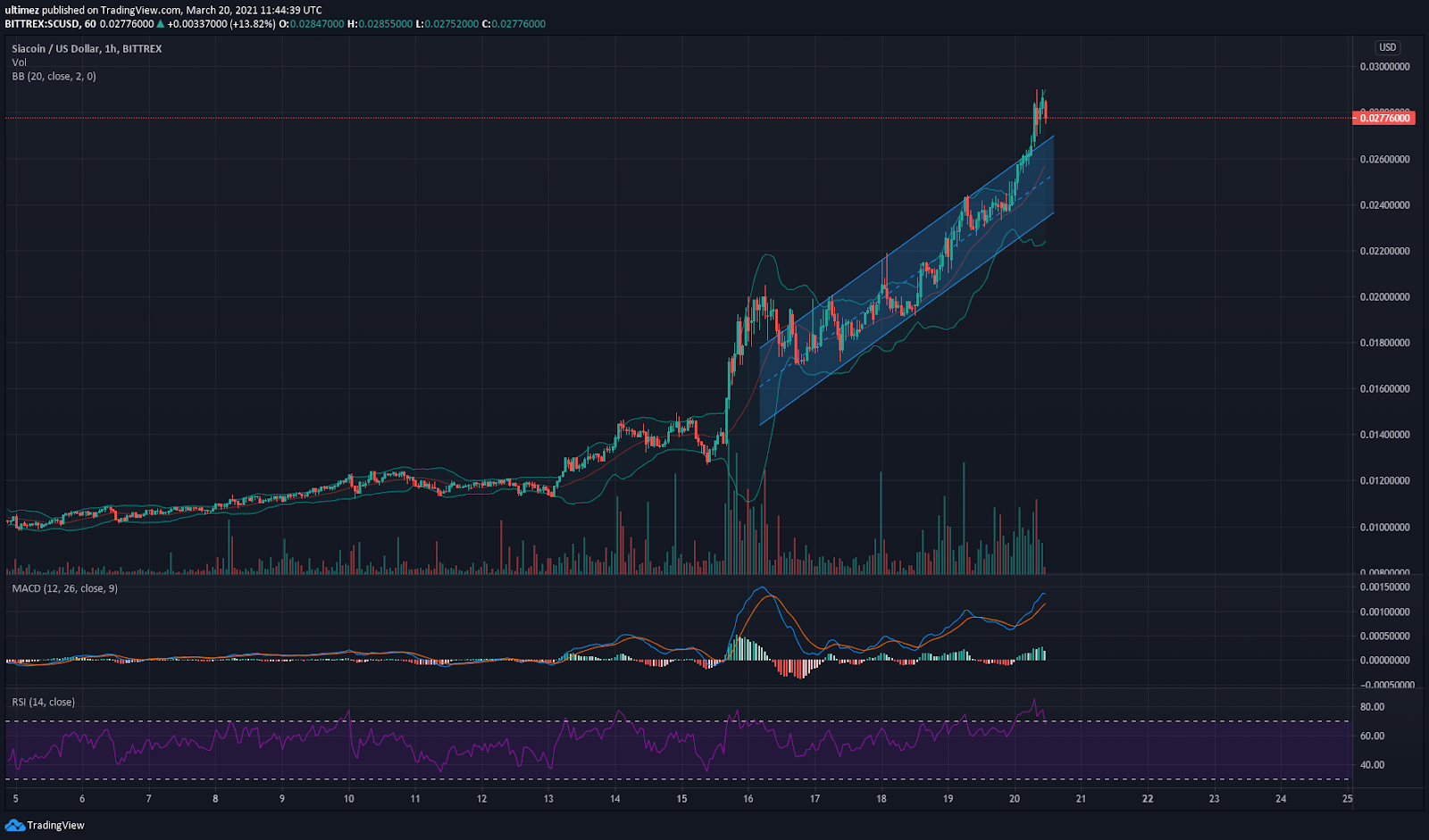This screenshot has width=1429, height=840.
Task: Click date 16 on the time axis
Action: coord(748,799)
